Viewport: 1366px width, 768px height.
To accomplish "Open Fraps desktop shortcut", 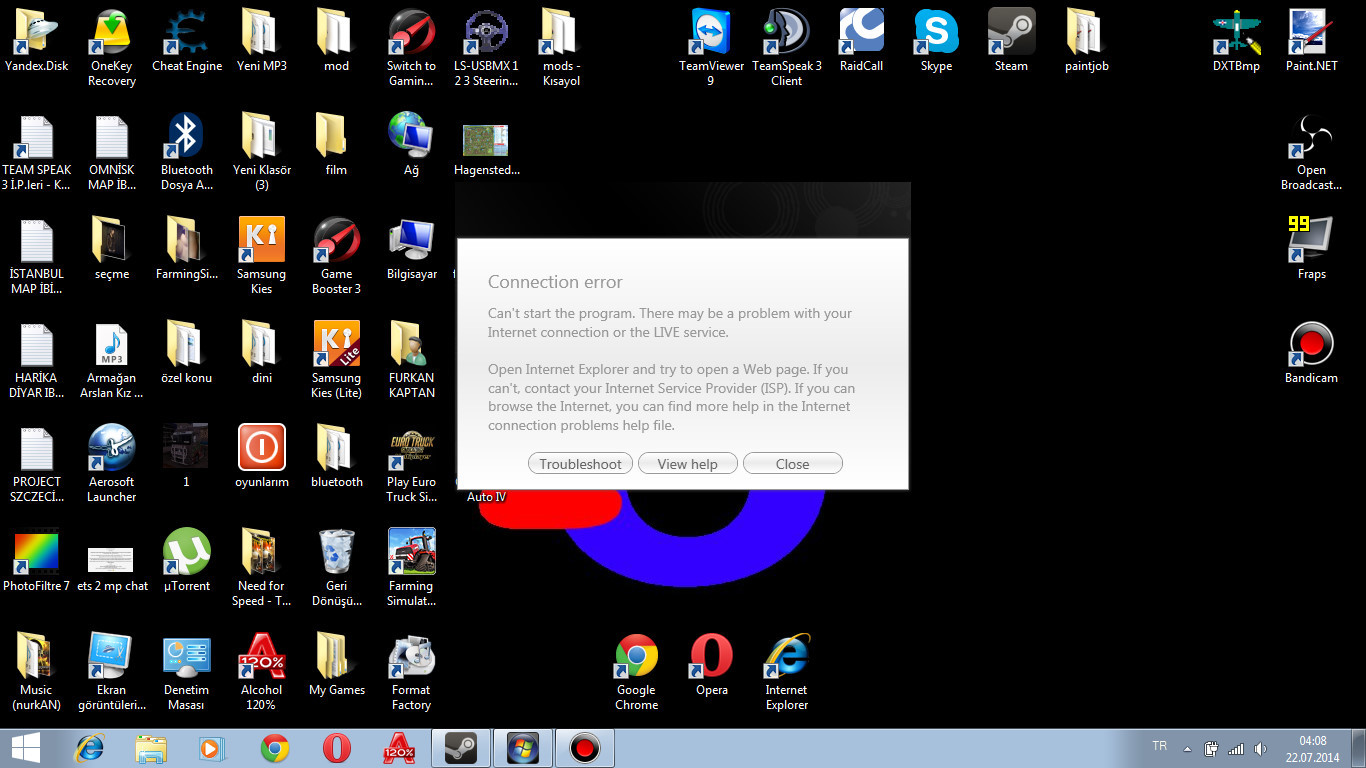I will (x=1311, y=250).
